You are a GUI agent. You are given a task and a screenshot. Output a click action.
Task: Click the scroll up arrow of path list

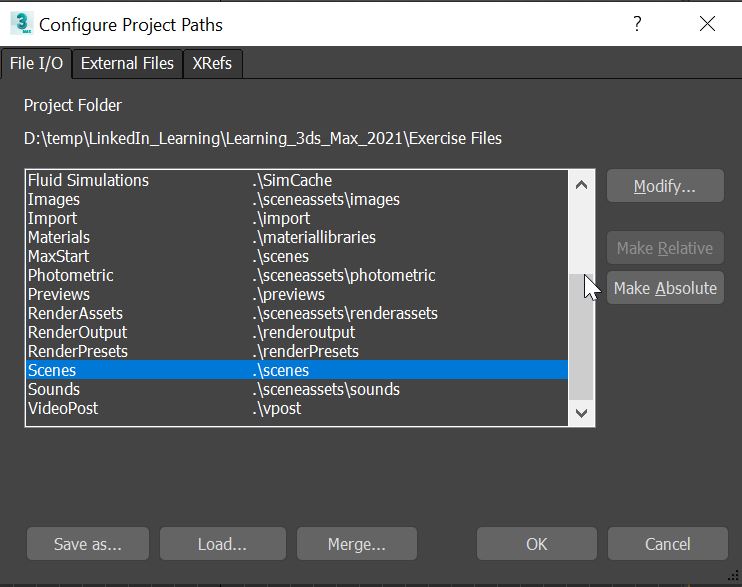click(581, 185)
